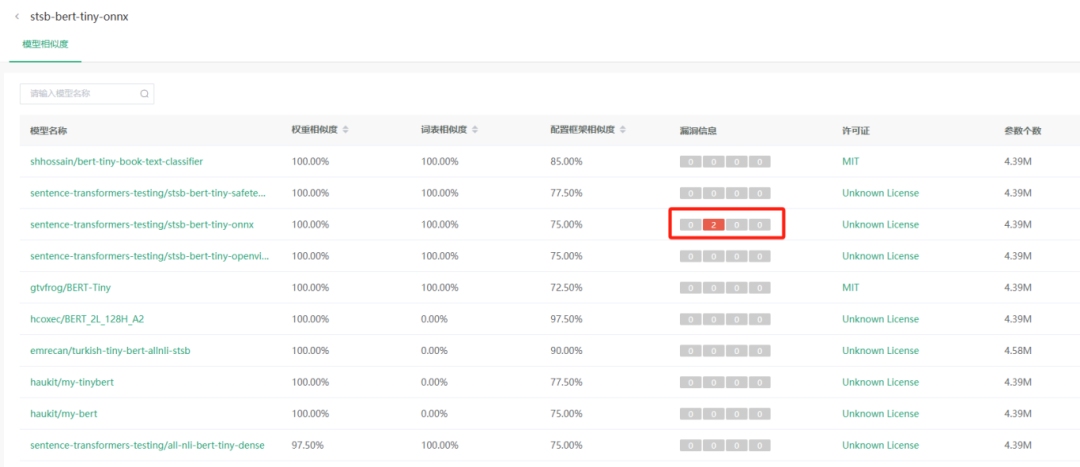The width and height of the screenshot is (1080, 467).
Task: Click the 0.00% vocab similarity for haukit/my-bert
Action: (435, 414)
